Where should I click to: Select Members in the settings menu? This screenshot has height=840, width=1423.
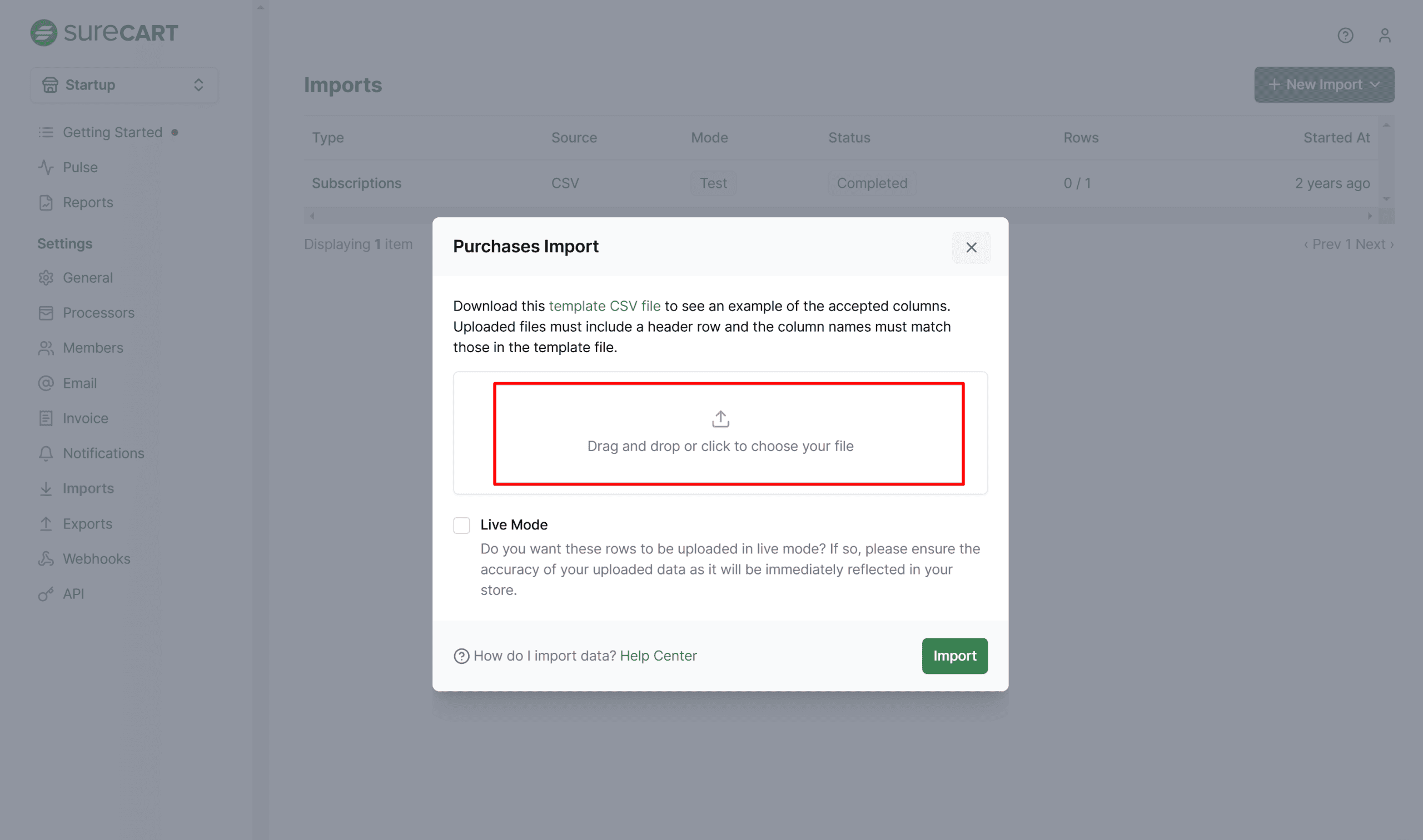pos(93,348)
